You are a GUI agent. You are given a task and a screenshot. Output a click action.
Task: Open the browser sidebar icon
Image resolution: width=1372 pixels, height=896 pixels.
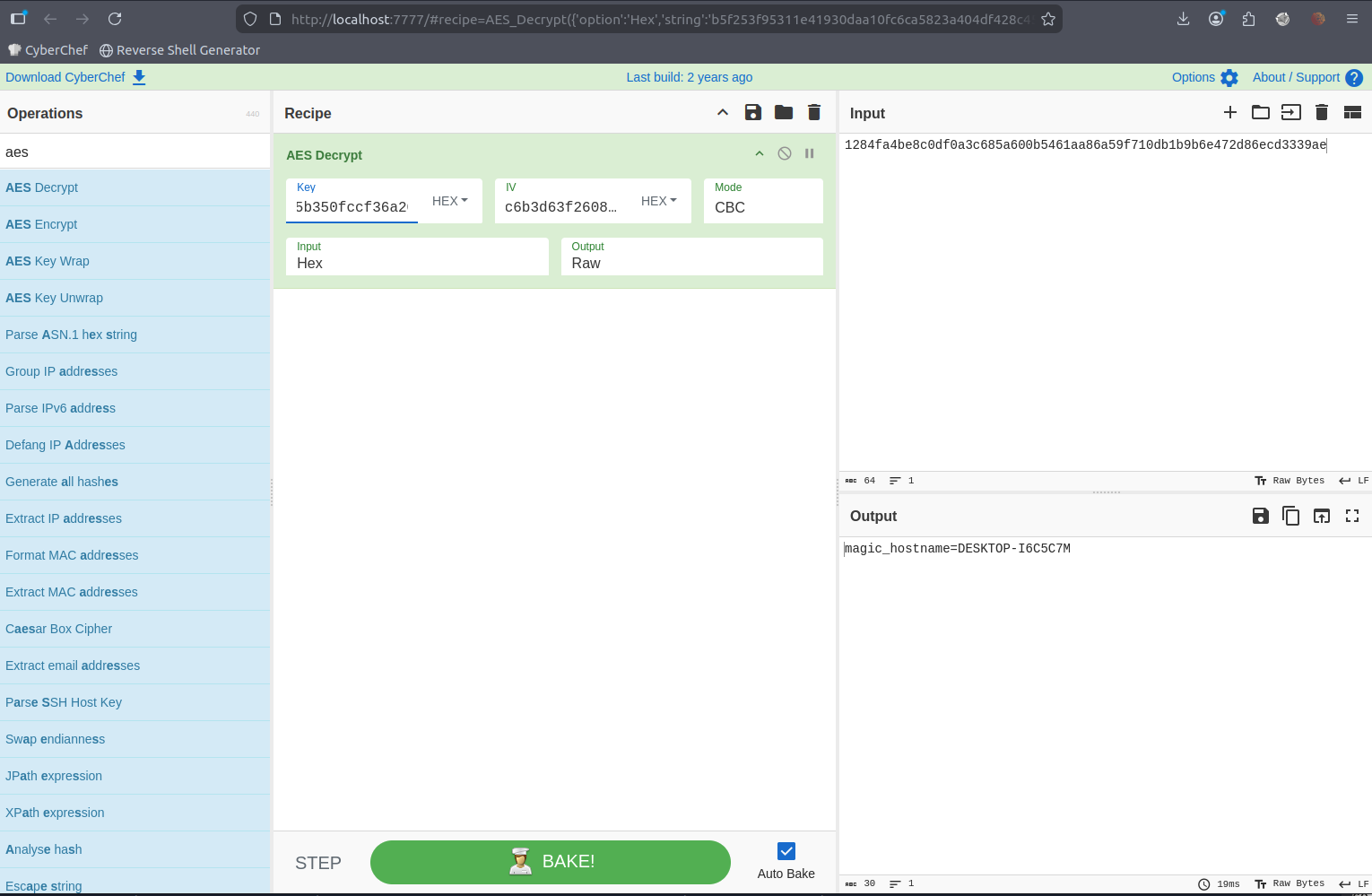(x=18, y=18)
